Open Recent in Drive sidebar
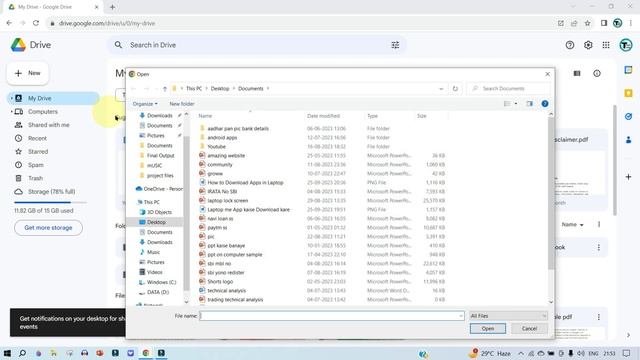Screen dimensions: 640x360 (37, 138)
